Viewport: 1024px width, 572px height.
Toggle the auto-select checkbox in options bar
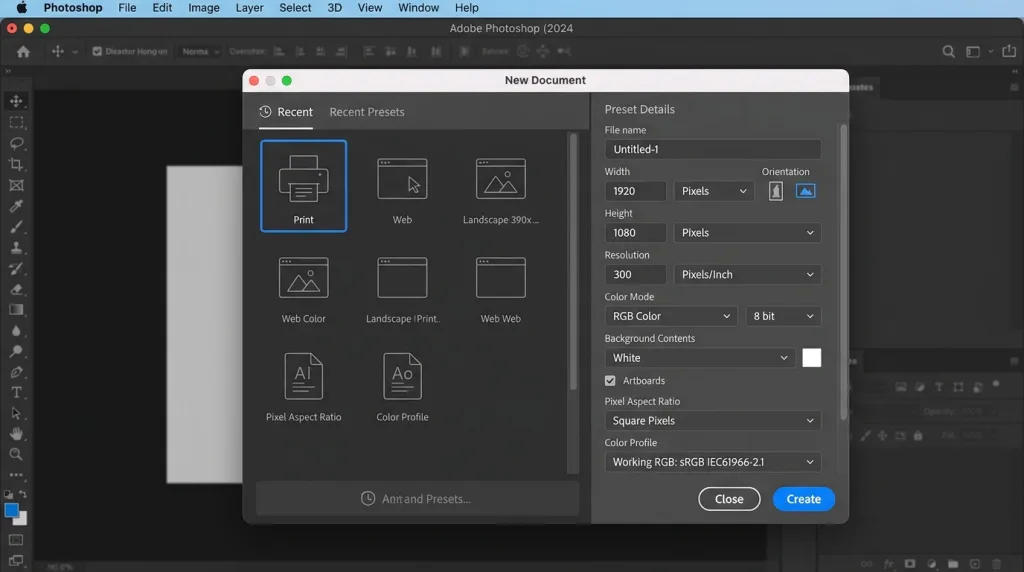point(97,52)
